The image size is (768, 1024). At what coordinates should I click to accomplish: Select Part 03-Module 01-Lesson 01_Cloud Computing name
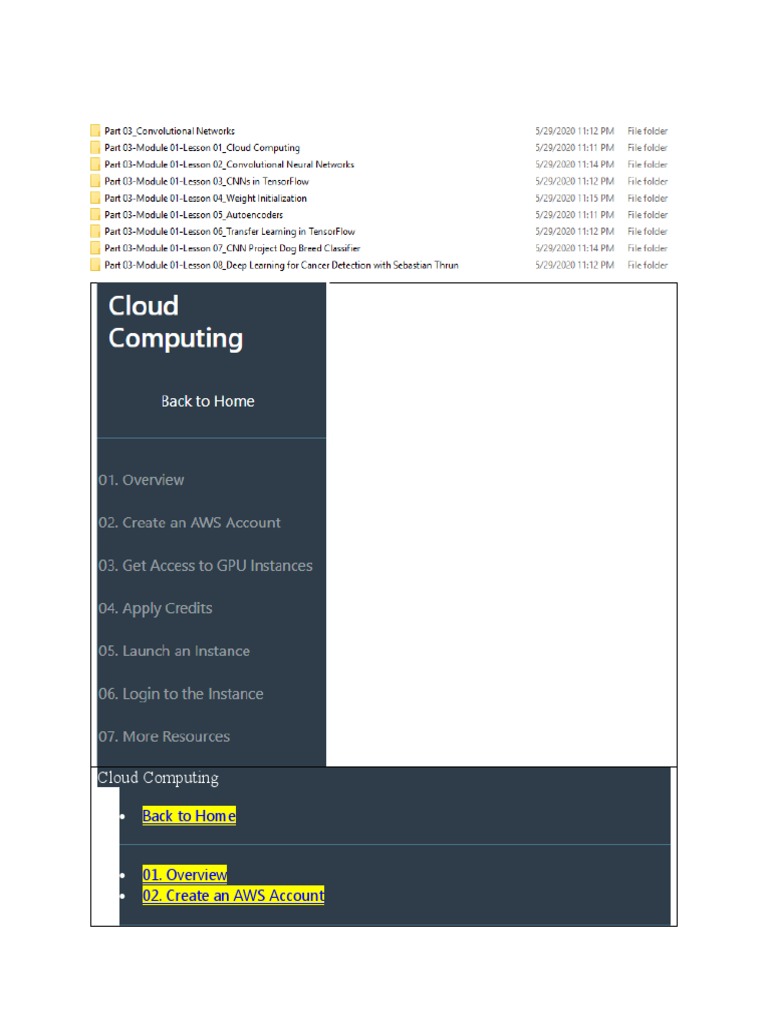(202, 148)
